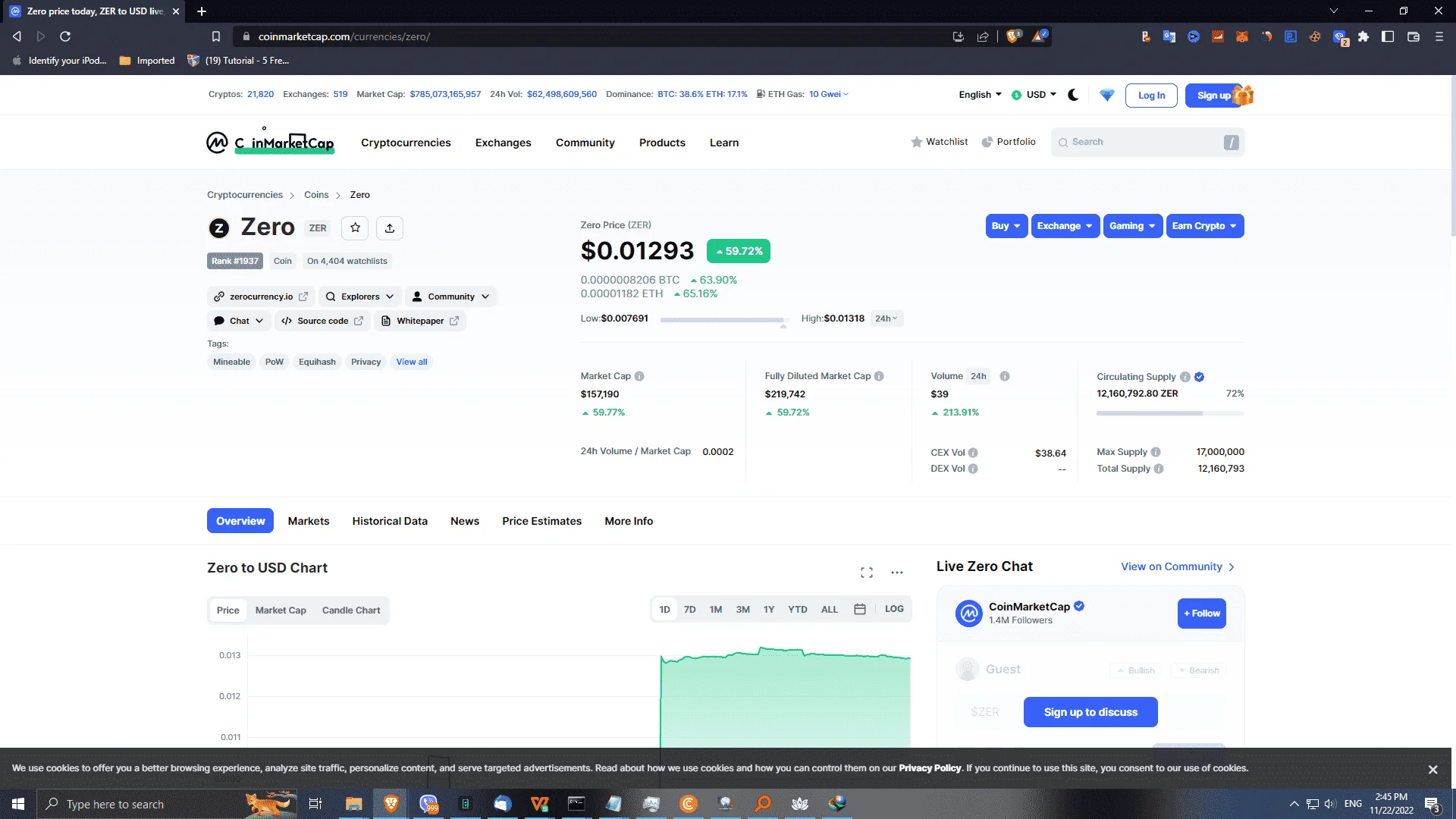Click Circulating Supply info icon

(1185, 377)
